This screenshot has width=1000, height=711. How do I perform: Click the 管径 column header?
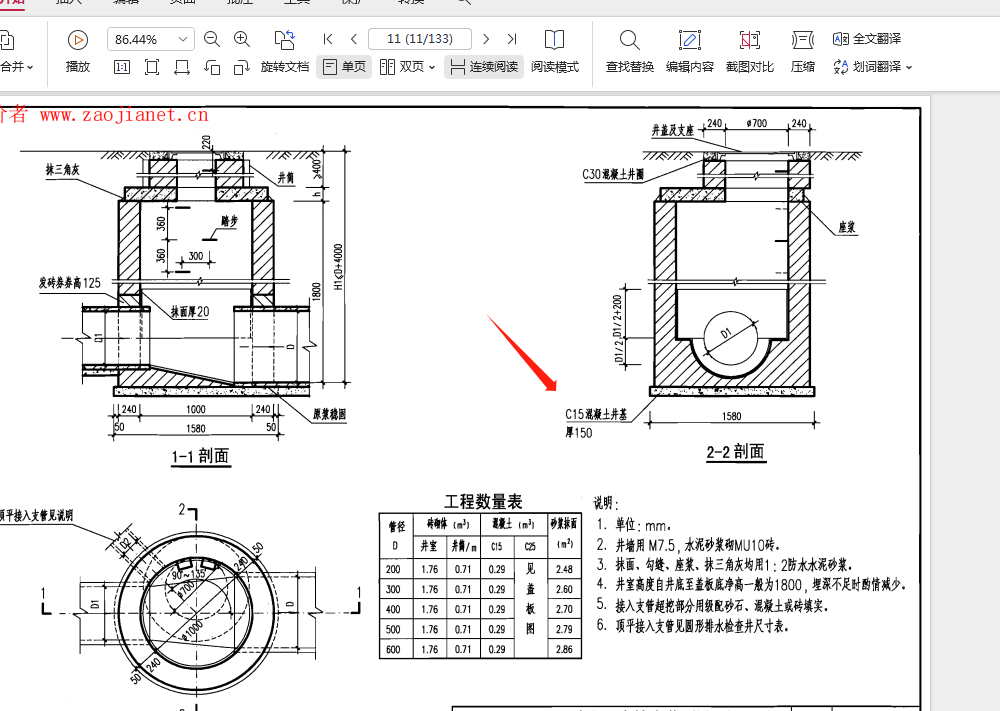pyautogui.click(x=397, y=526)
